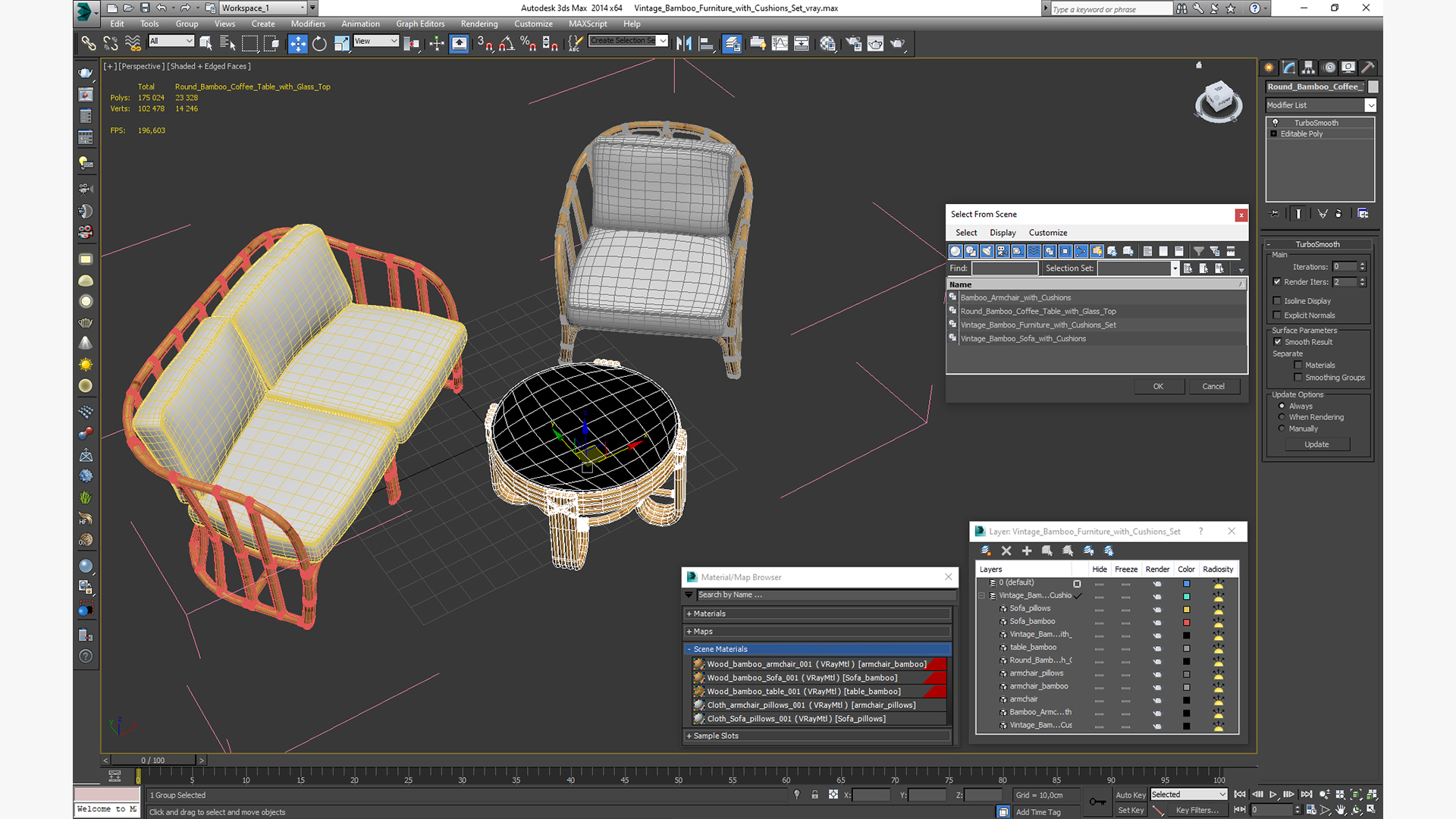The height and width of the screenshot is (819, 1456).
Task: Open the Hierarchy command panel tab
Action: [x=1308, y=67]
